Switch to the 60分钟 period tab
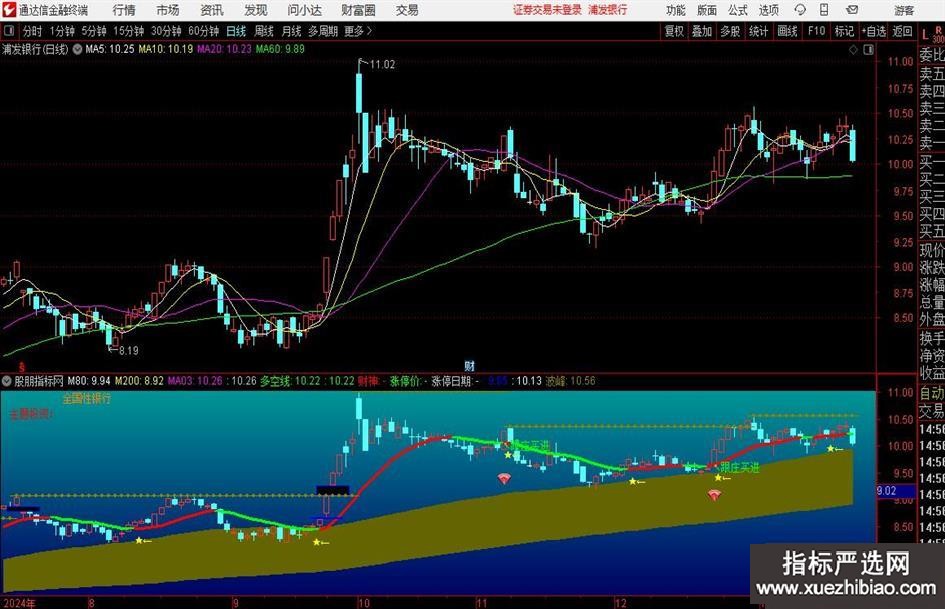 (204, 31)
